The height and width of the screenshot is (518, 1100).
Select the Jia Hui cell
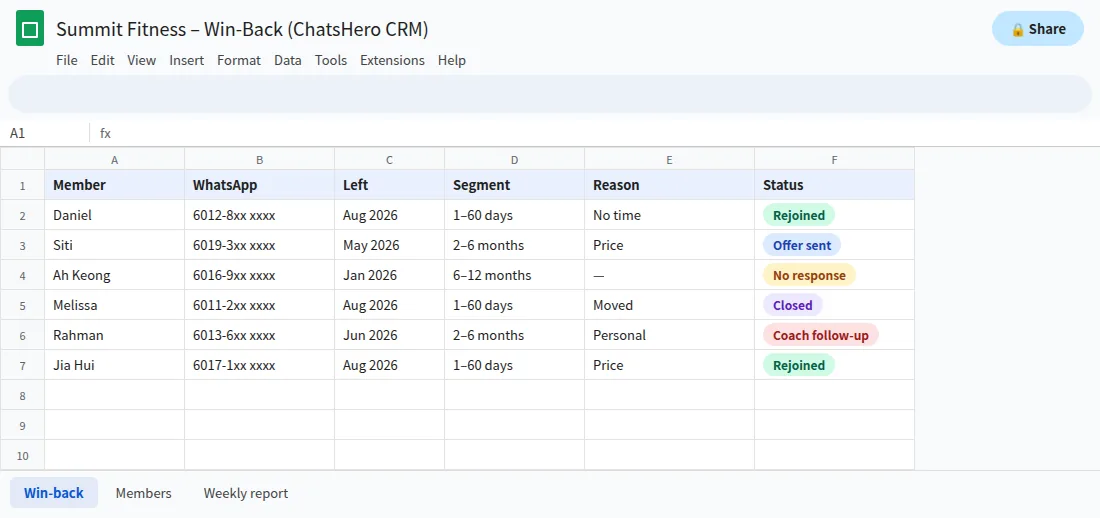coord(114,365)
